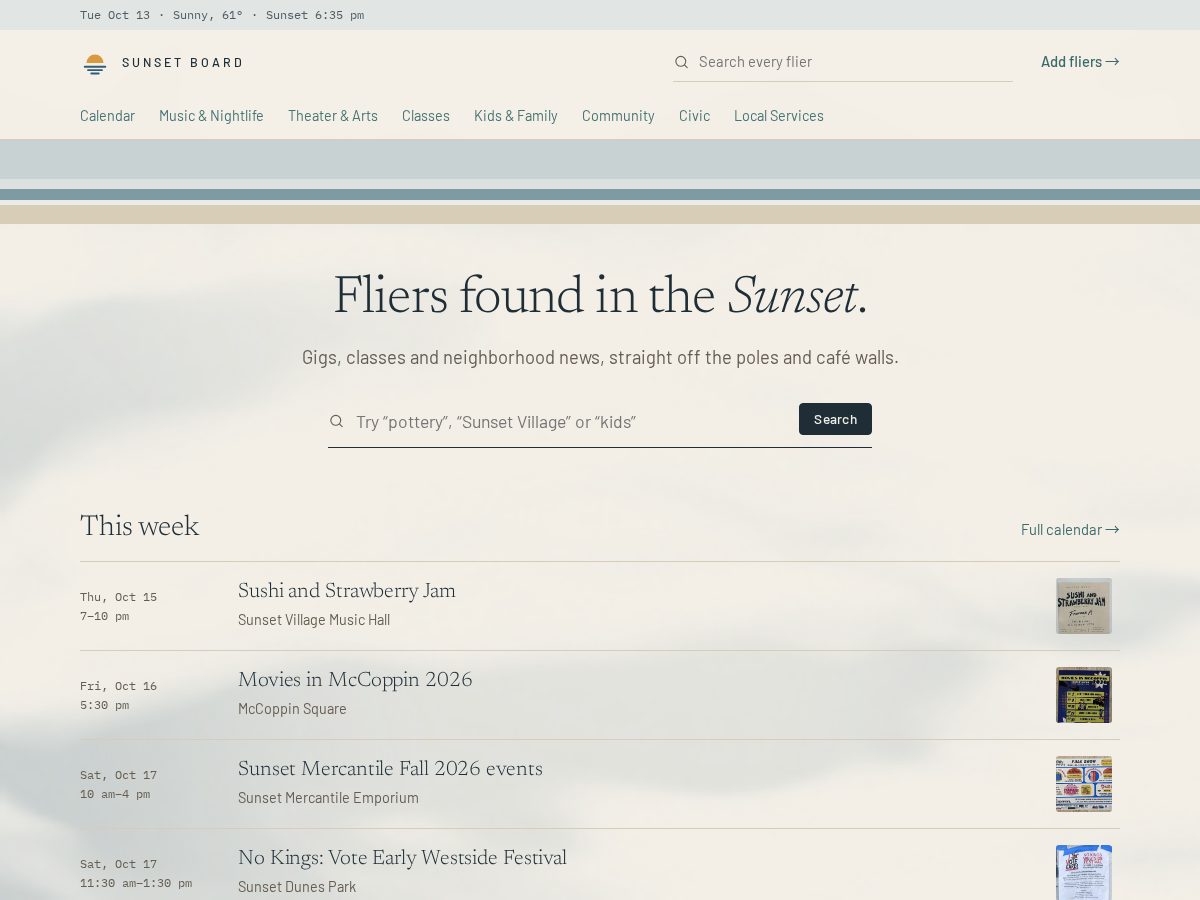1200x900 pixels.
Task: Go to Music & Nightlife section
Action: point(211,116)
